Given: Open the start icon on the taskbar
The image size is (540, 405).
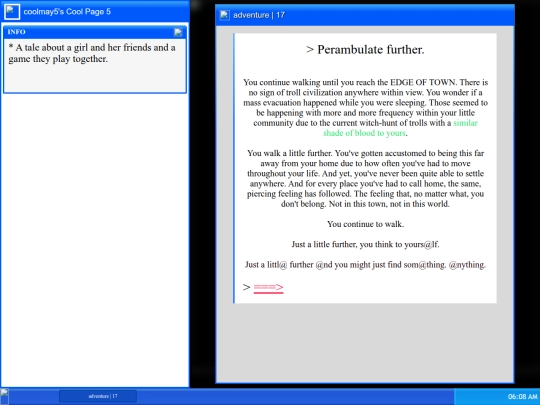Looking at the screenshot, I should [x=4, y=396].
